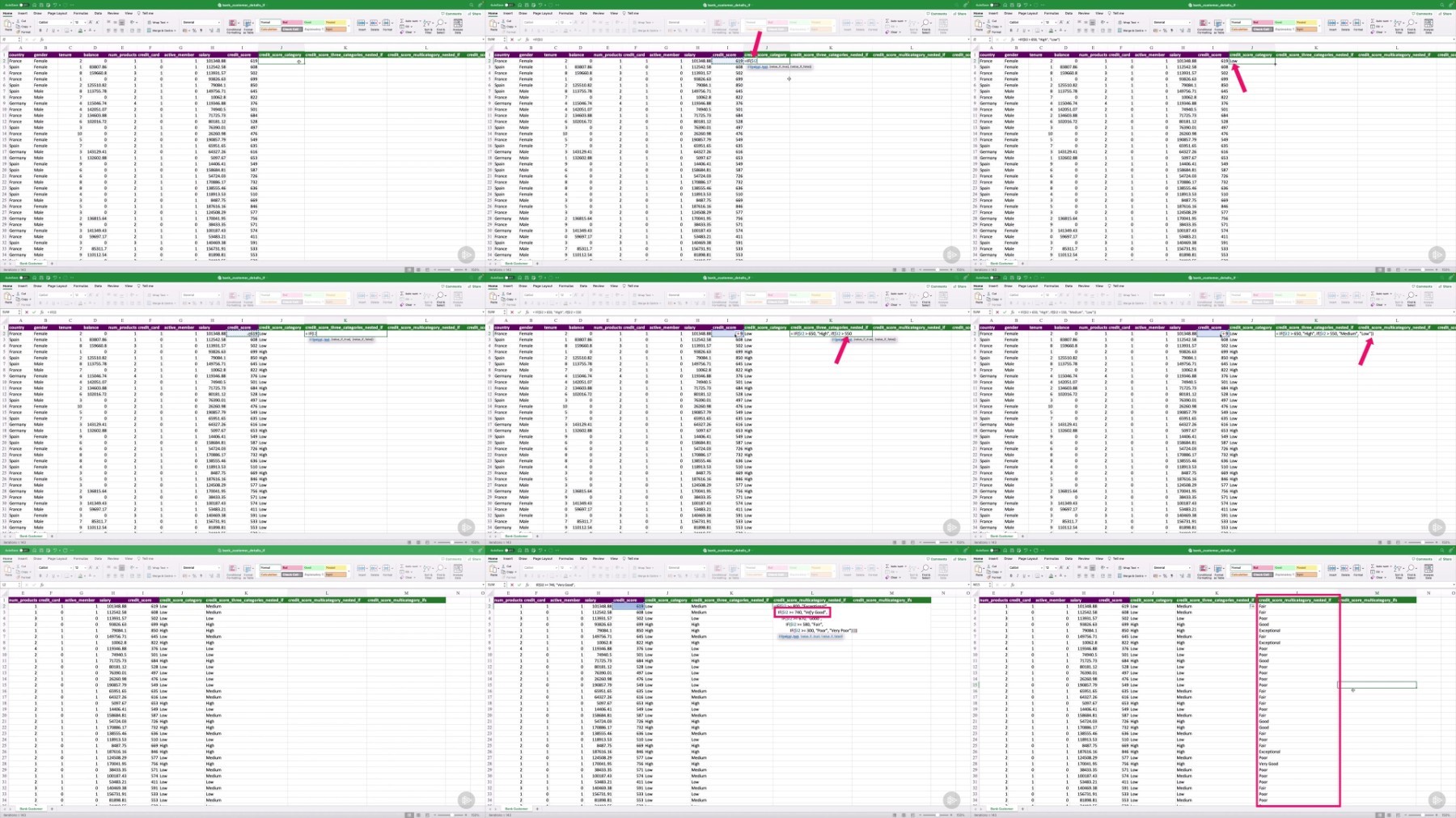Toggle AutoSave in top-right Excel window
Viewport: 1456px width, 818px height.
[995, 5]
